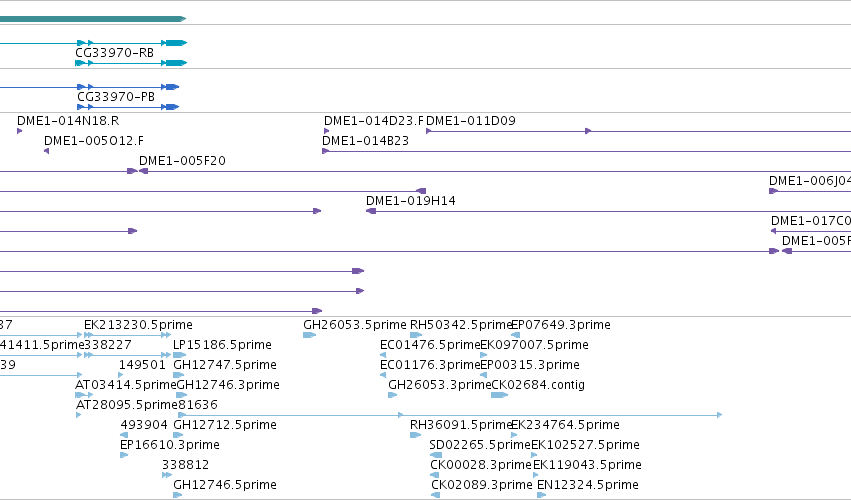Select the 81636 feature label
Screen dimensions: 851x500
click(198, 405)
